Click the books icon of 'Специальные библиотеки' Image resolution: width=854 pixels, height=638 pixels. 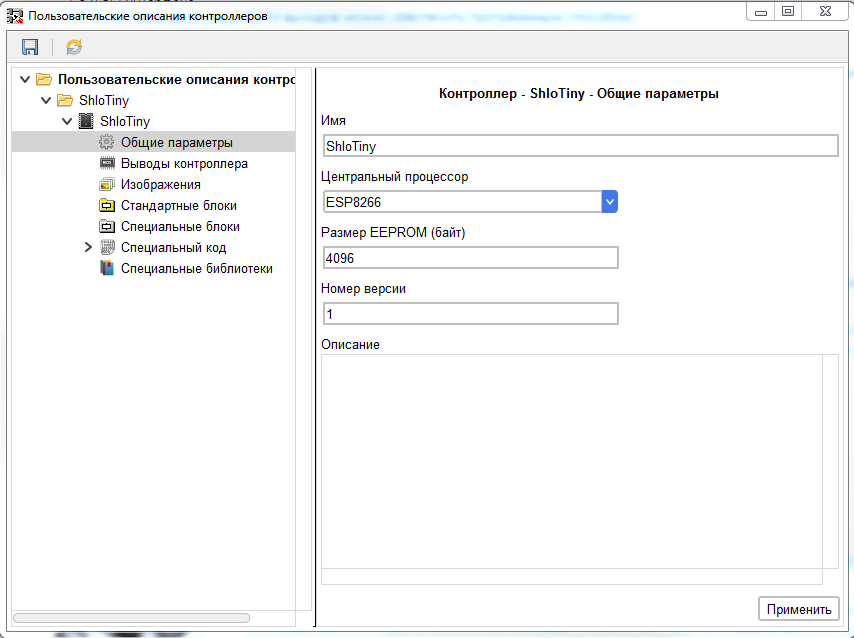pos(107,268)
